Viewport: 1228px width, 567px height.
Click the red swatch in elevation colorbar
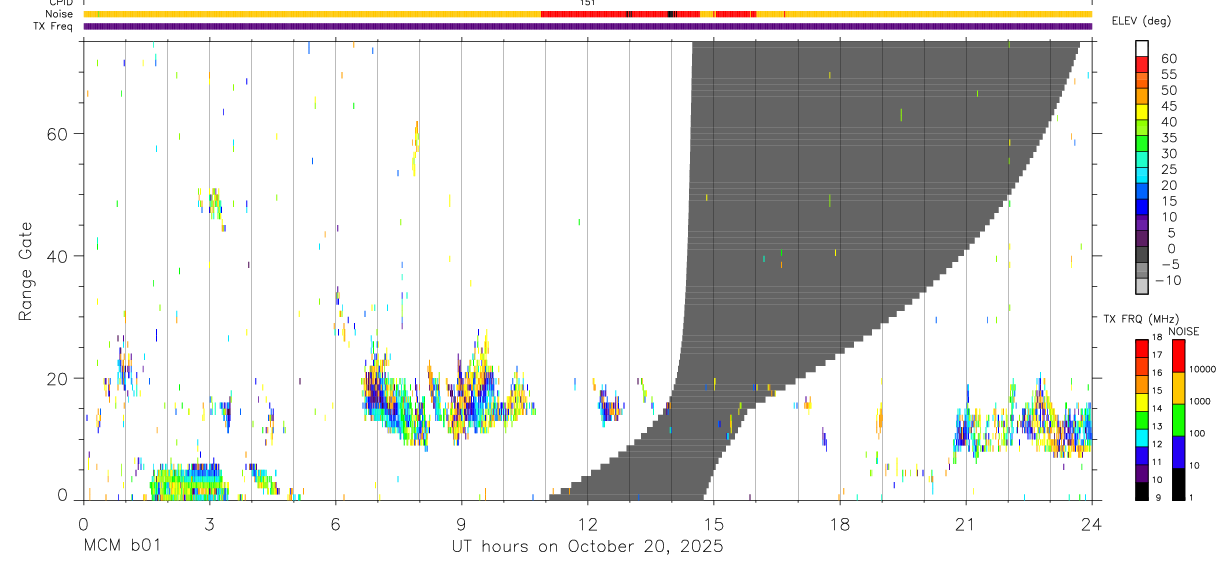point(1142,64)
